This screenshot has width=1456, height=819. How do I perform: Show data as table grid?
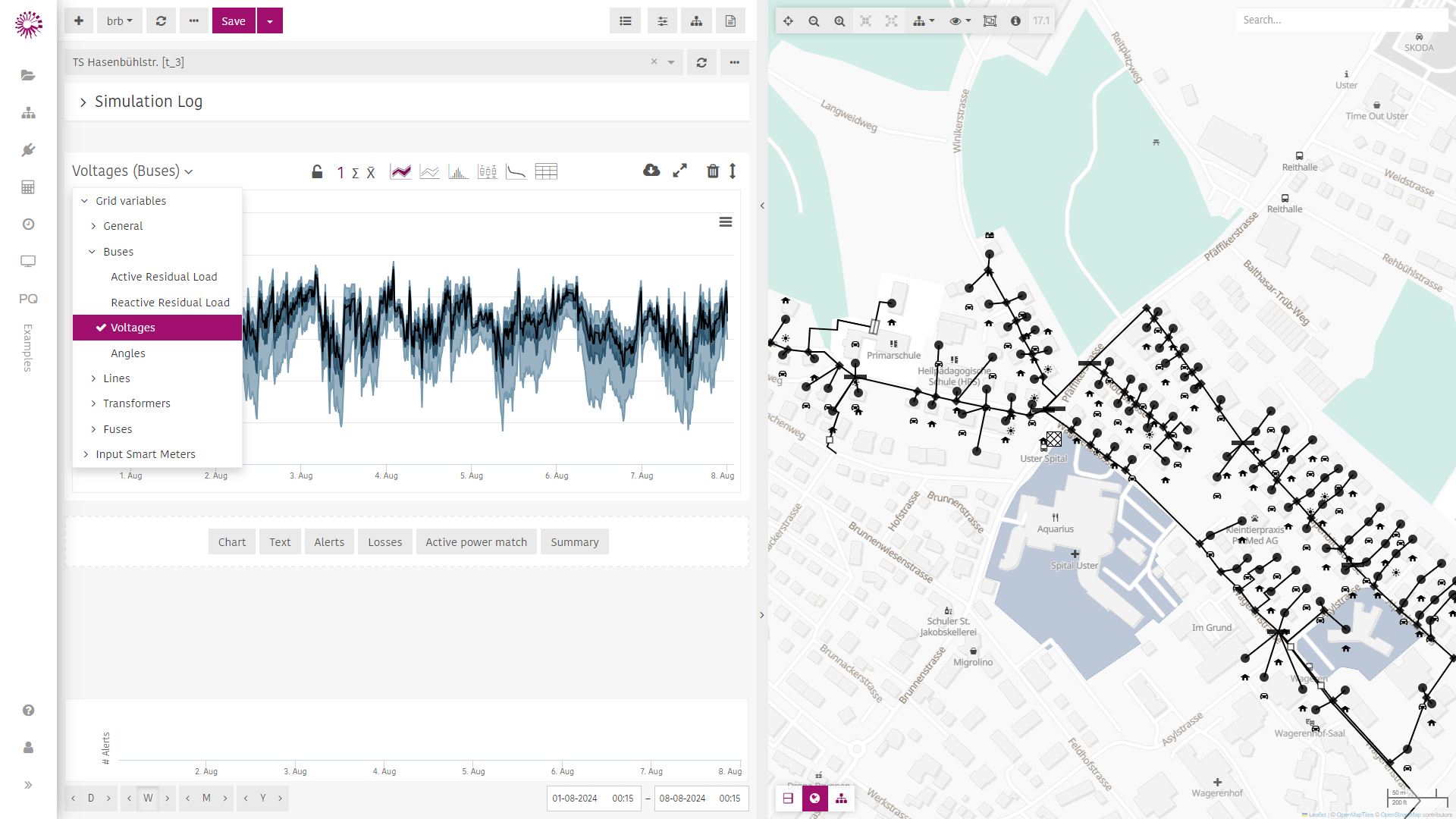point(546,172)
